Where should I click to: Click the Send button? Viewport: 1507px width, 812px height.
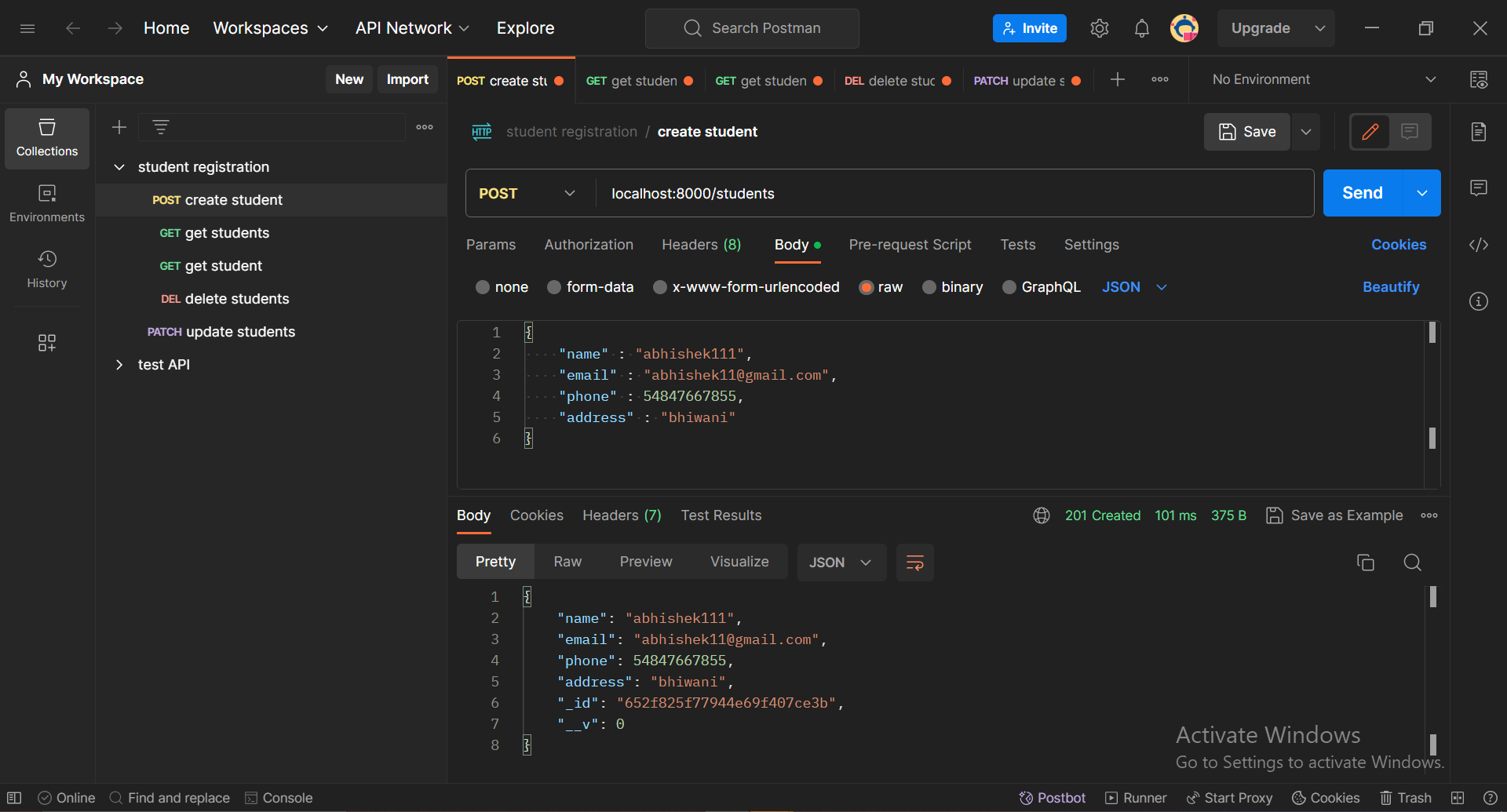(x=1362, y=192)
